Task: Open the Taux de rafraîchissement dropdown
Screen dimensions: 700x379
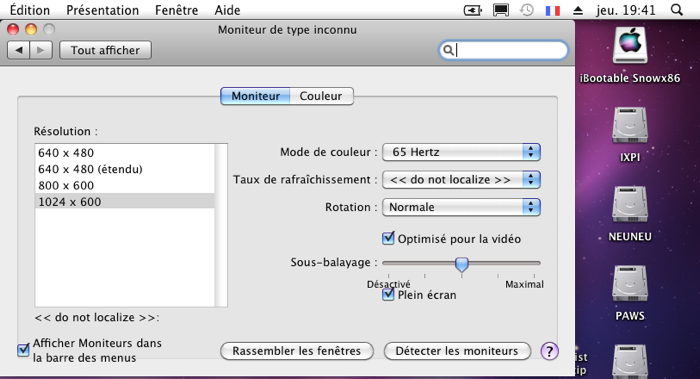Action: pyautogui.click(x=461, y=179)
